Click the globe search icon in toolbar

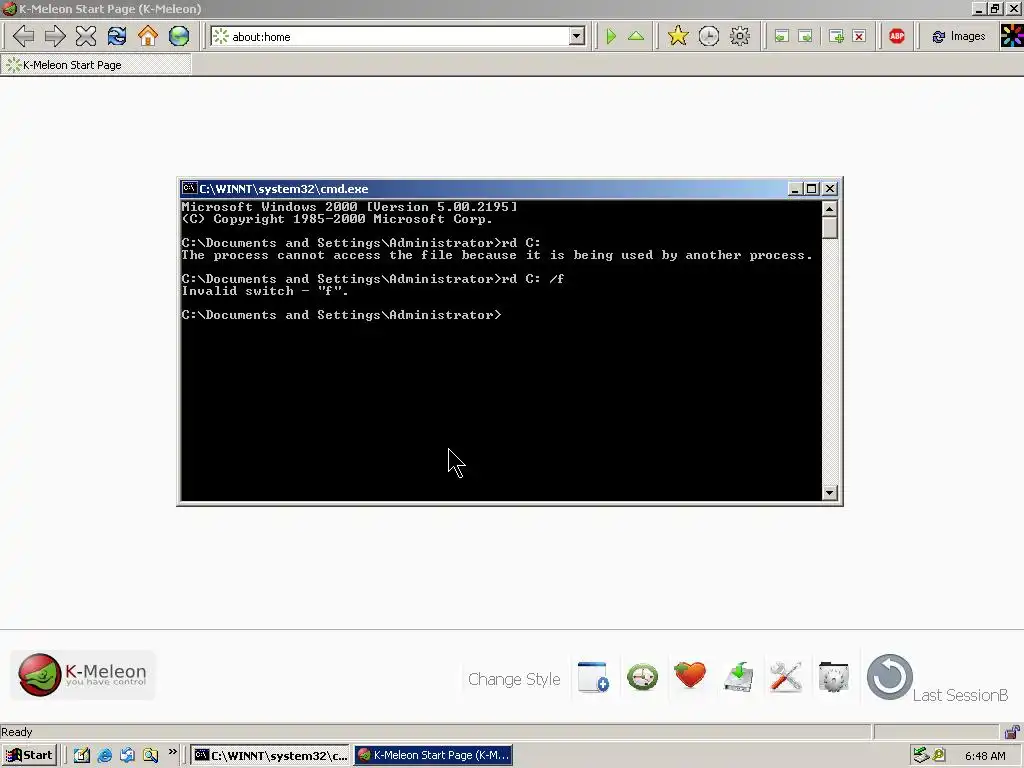179,36
